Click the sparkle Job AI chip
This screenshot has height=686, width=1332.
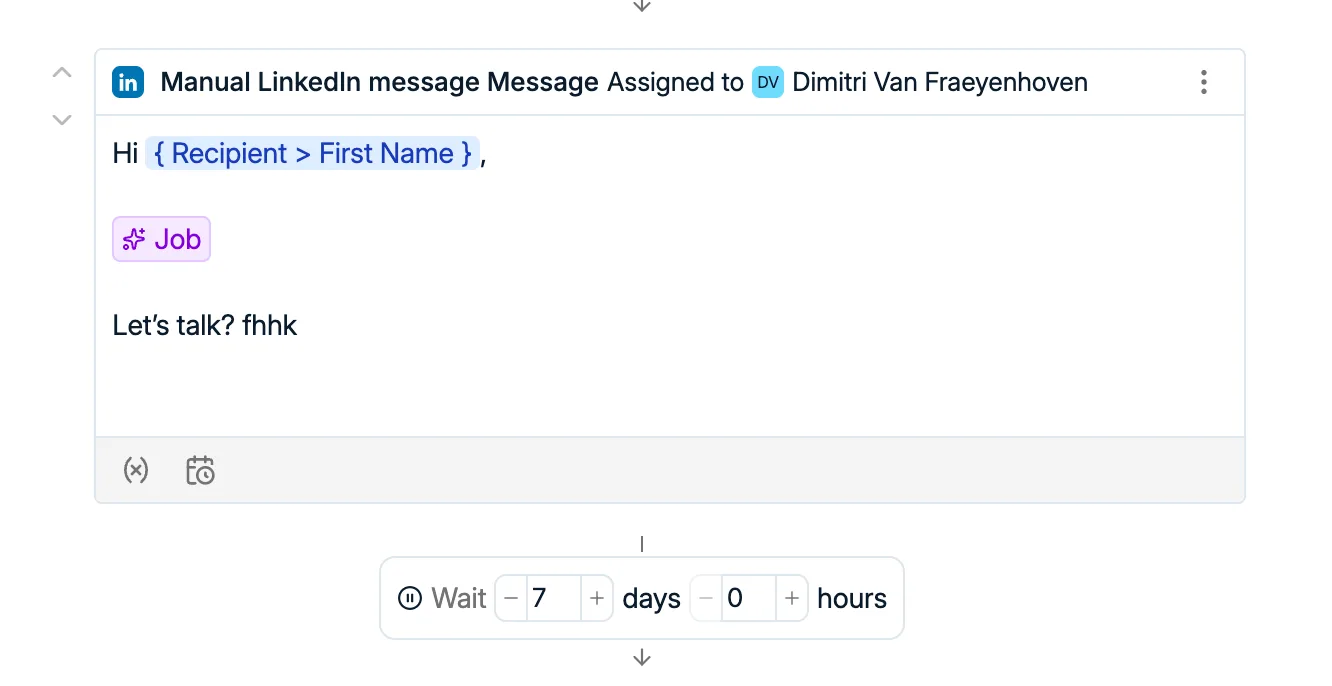click(x=162, y=239)
